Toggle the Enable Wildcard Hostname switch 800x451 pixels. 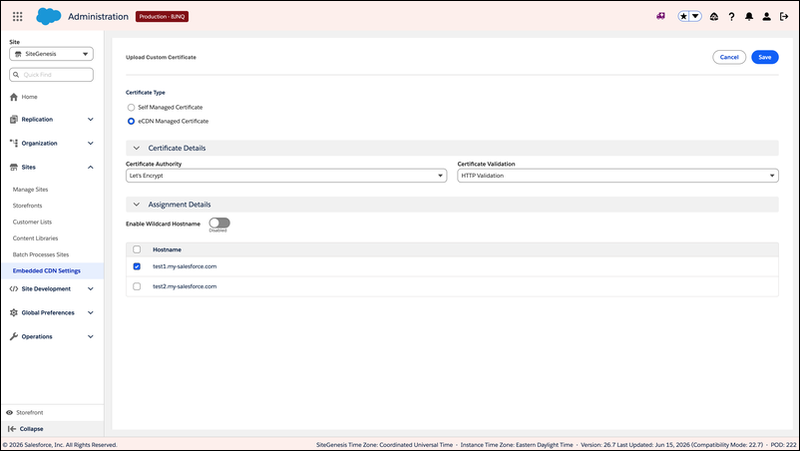coord(219,223)
